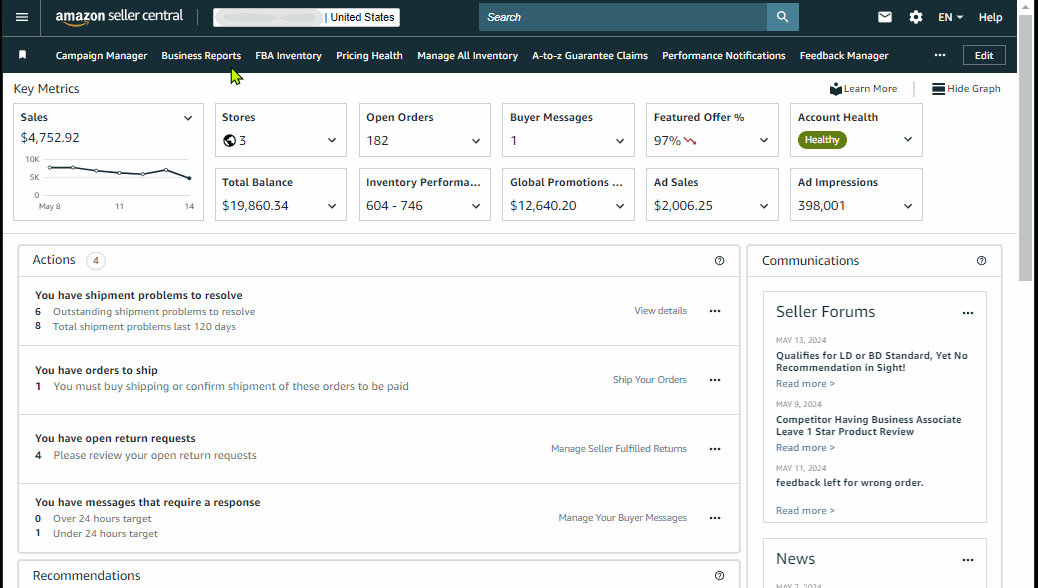Click the bookmark icon in the favorites bar
The image size is (1038, 588).
coord(23,55)
